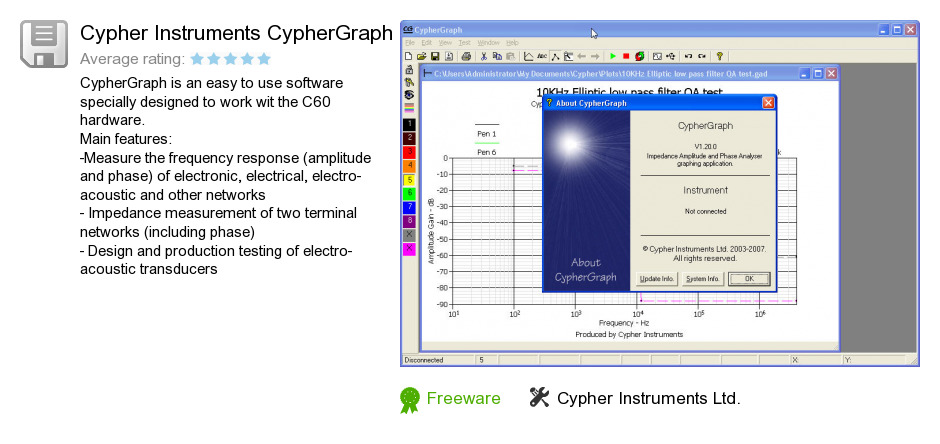The image size is (940, 444).
Task: Start test with green play button
Action: 613,56
